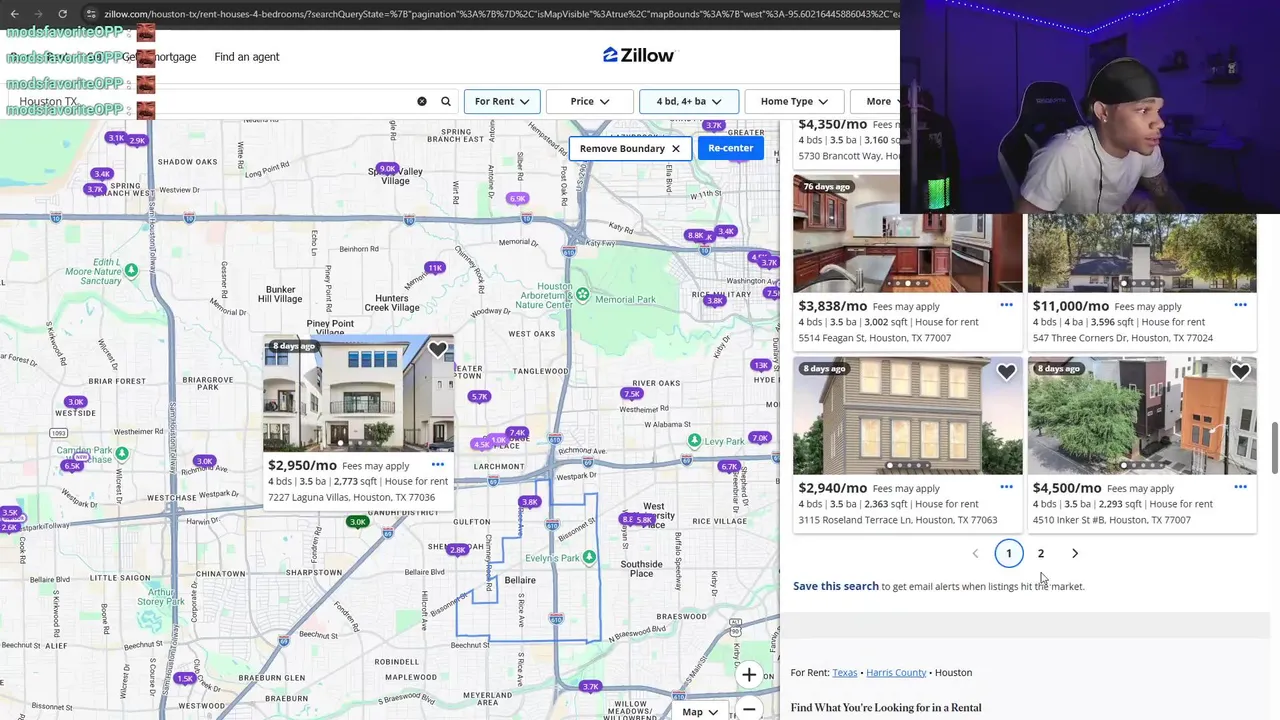Open Find an agent menu
This screenshot has height=720, width=1280.
(x=246, y=56)
